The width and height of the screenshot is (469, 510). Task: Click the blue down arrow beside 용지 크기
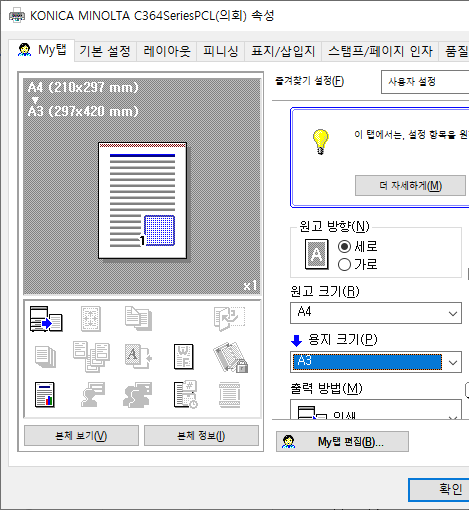coord(296,341)
